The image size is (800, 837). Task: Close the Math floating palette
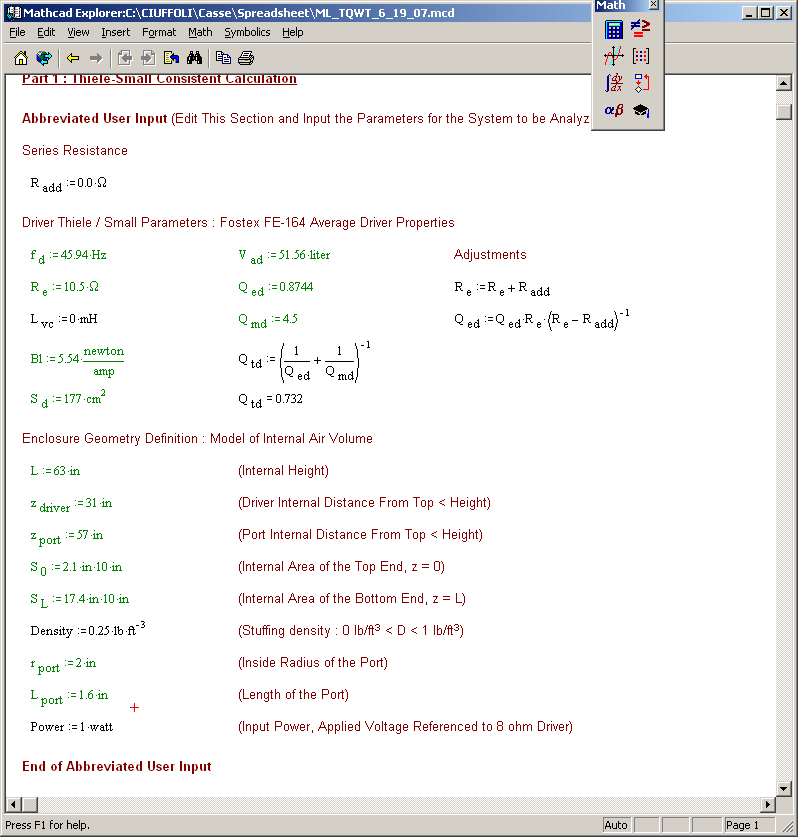point(653,5)
